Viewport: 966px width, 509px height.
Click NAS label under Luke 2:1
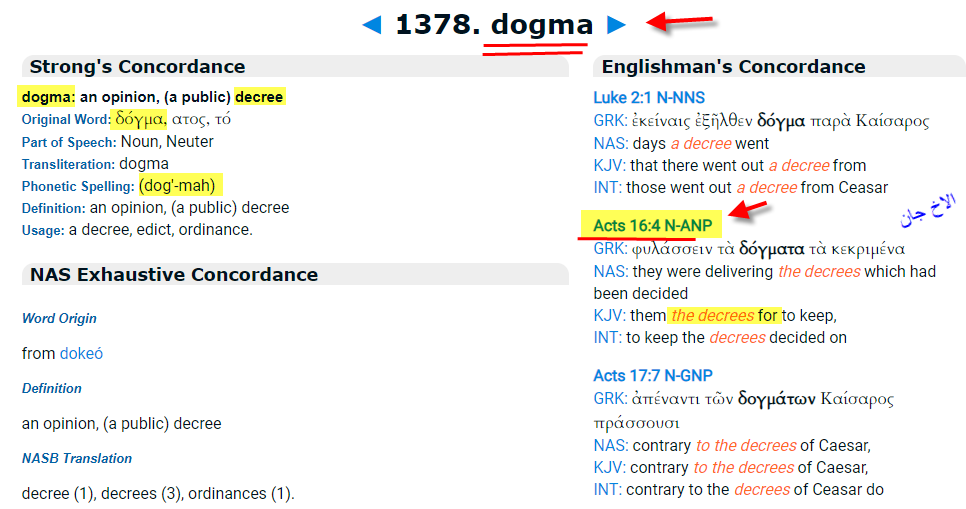(609, 143)
